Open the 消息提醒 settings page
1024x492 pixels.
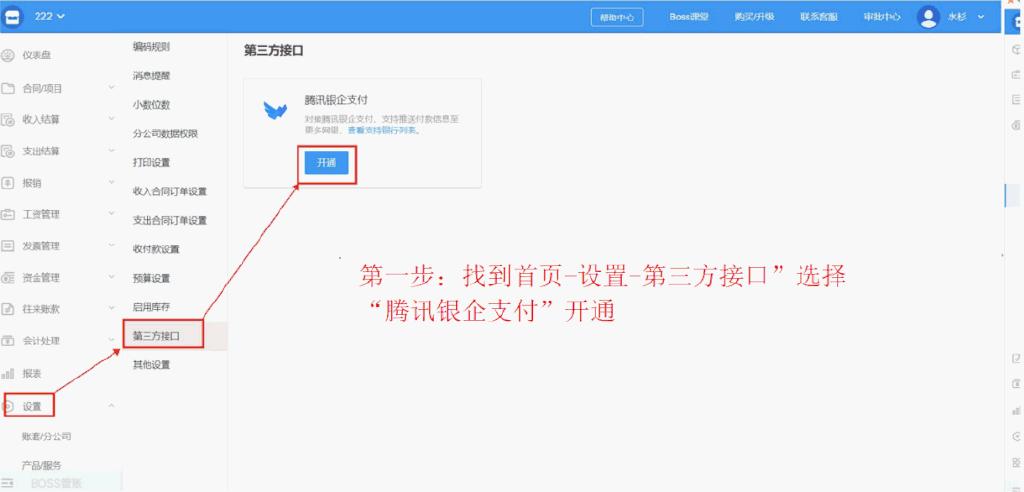tap(152, 76)
